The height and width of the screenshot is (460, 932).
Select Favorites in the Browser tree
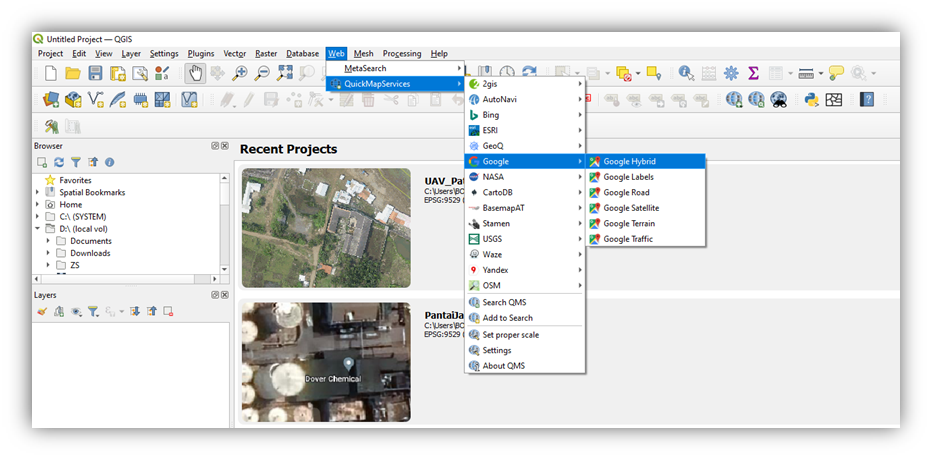(x=75, y=180)
